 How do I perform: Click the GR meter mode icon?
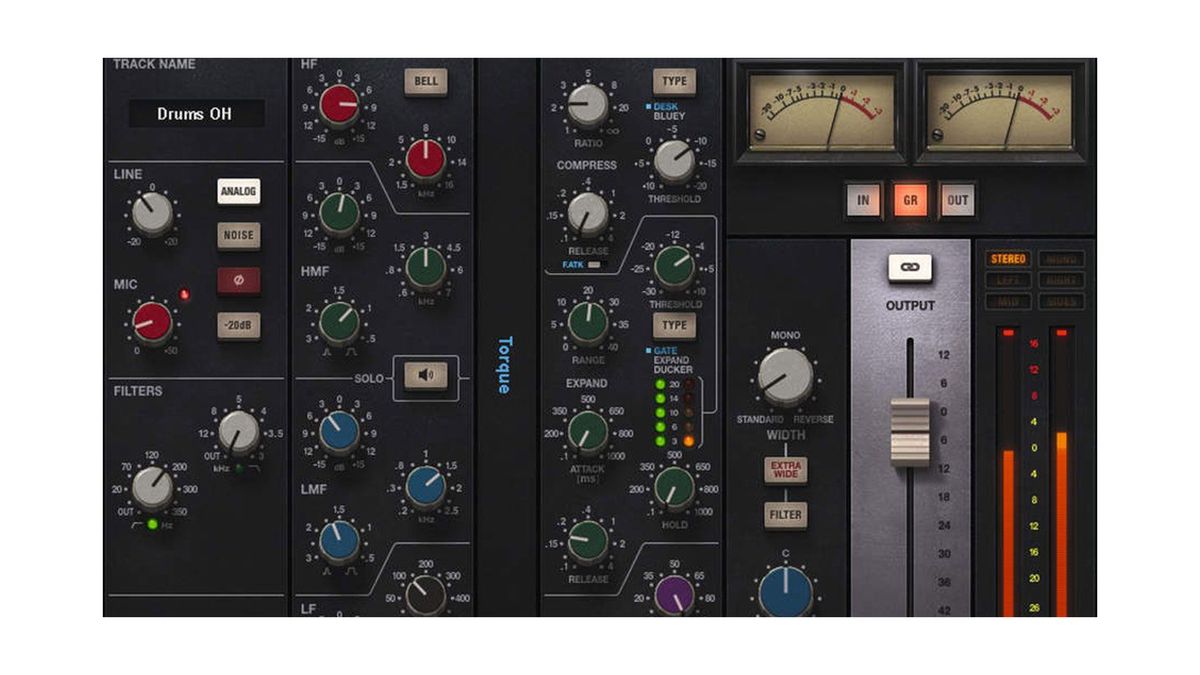coord(912,200)
